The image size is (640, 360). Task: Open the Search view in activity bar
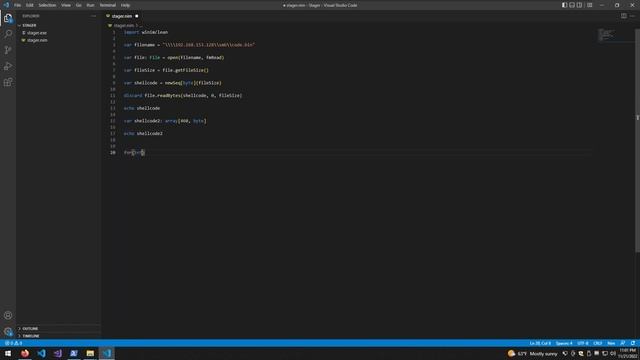[x=8, y=34]
